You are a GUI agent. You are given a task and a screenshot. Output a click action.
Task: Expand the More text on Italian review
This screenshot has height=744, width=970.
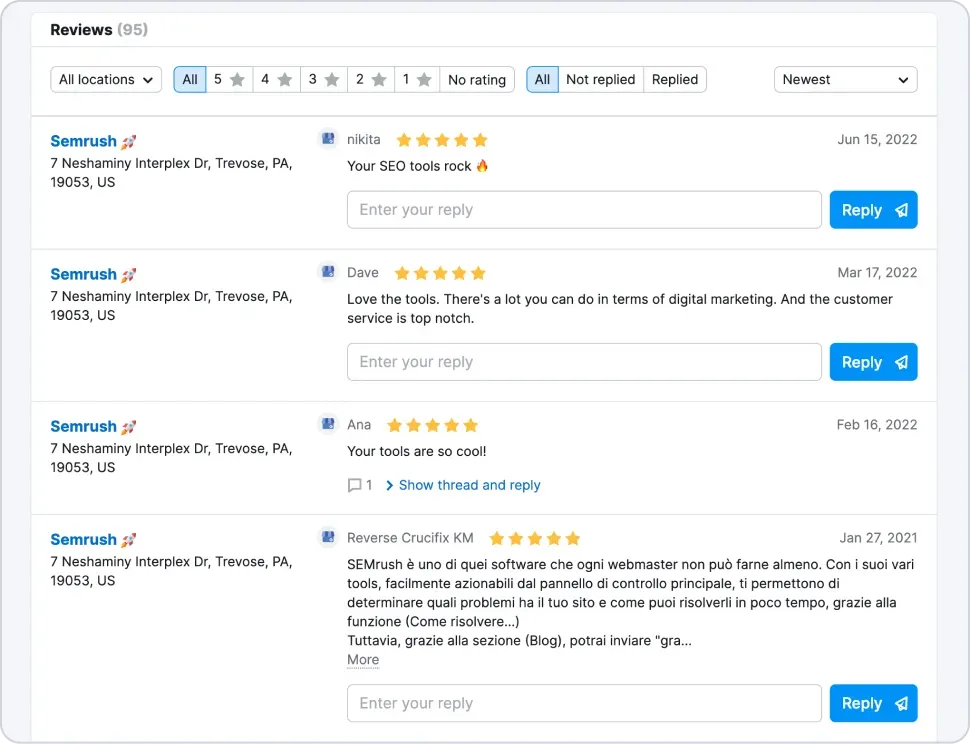tap(363, 660)
